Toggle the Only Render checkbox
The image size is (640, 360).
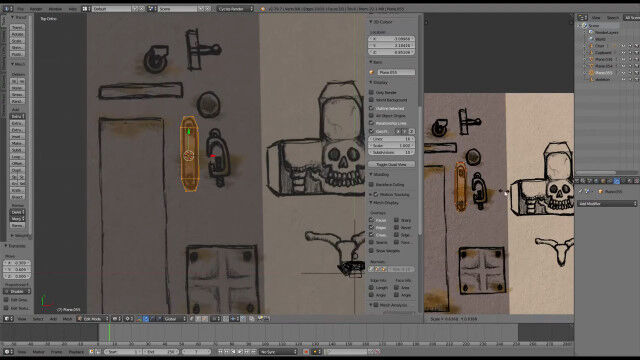[371, 93]
